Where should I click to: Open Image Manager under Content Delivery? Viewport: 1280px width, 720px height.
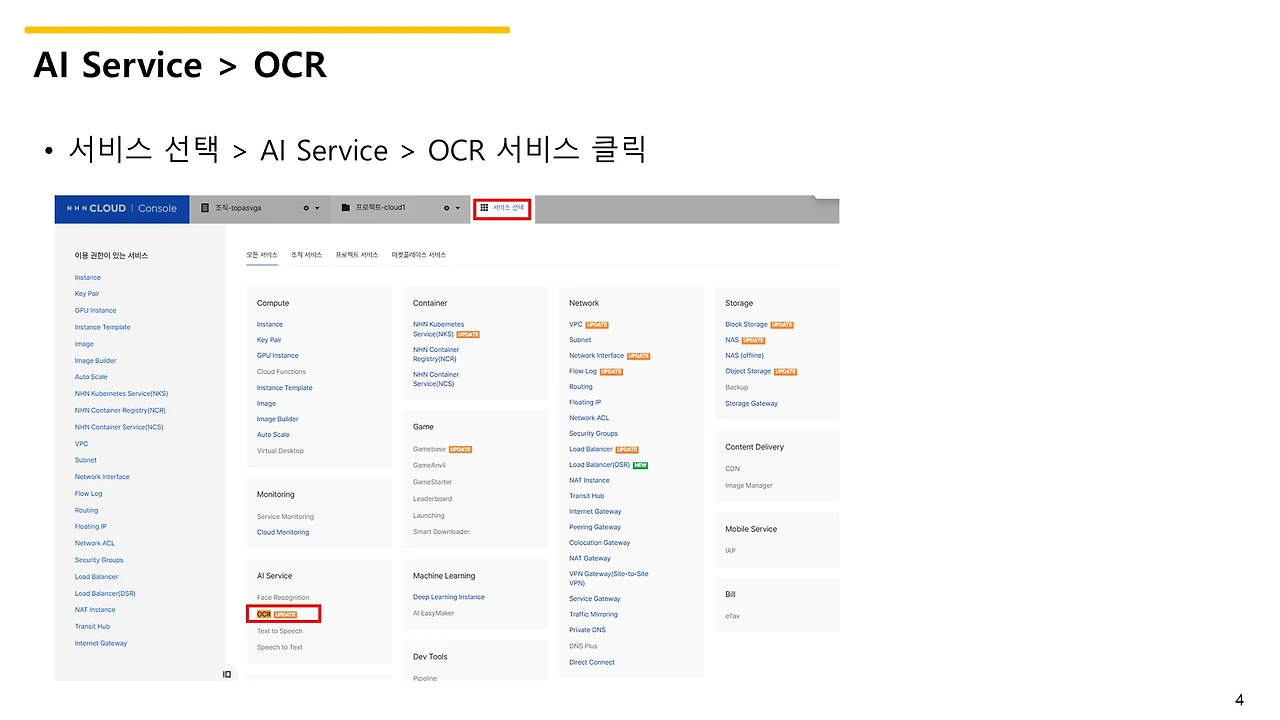pyautogui.click(x=749, y=485)
